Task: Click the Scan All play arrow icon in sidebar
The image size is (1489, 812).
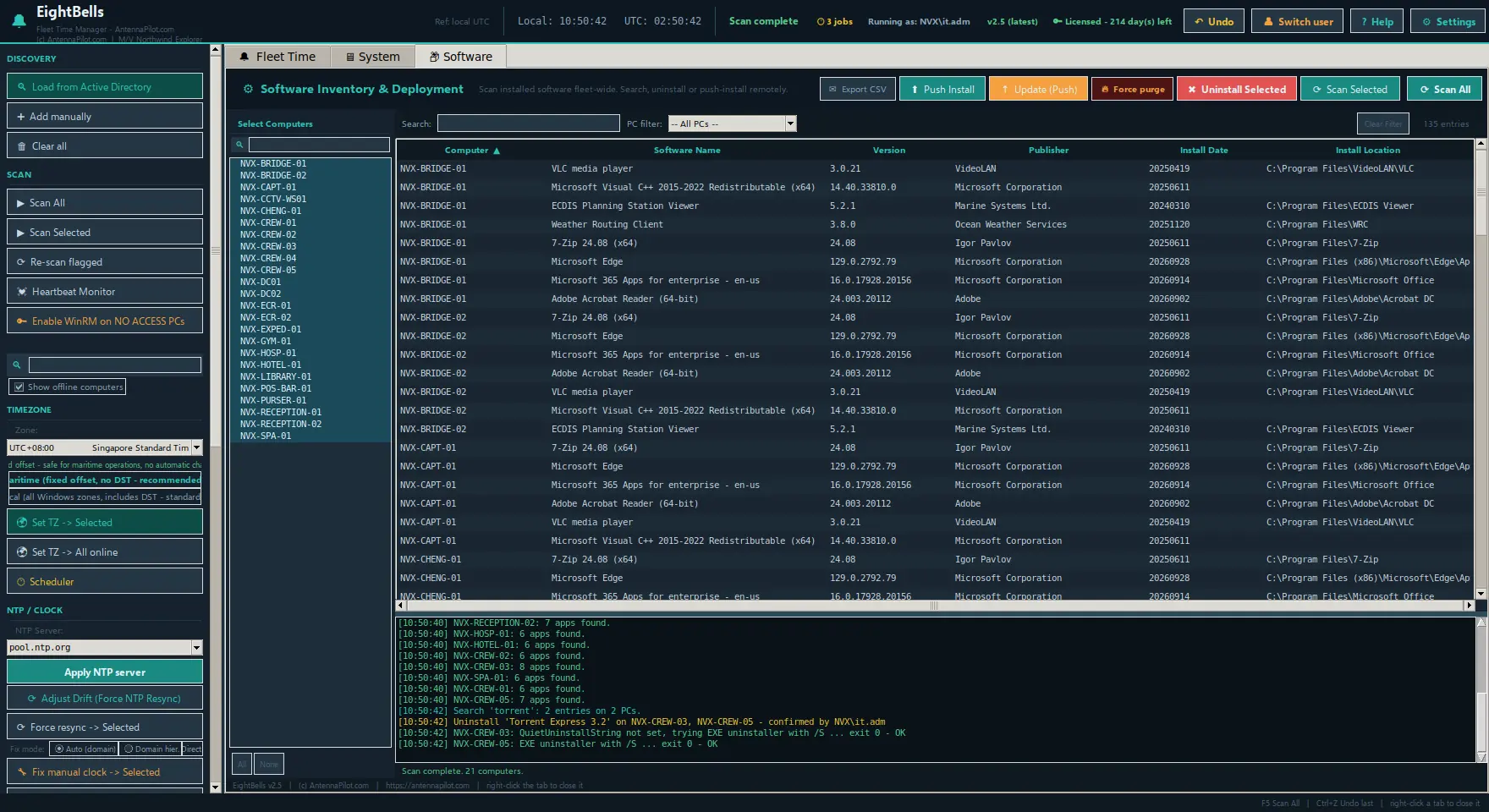Action: click(20, 203)
